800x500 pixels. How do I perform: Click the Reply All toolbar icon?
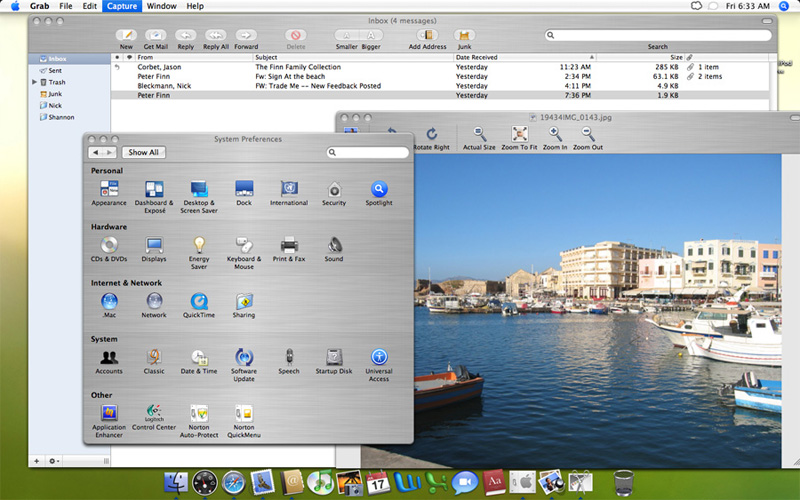215,35
